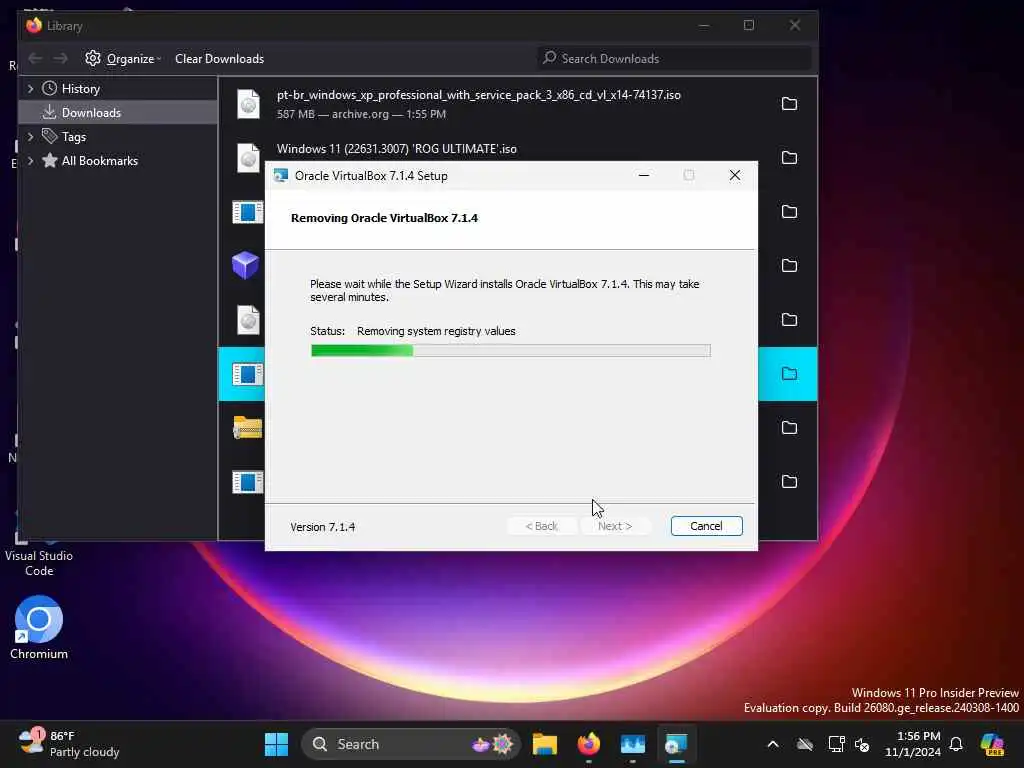
Task: Show hidden tray icons chevron
Action: [773, 744]
